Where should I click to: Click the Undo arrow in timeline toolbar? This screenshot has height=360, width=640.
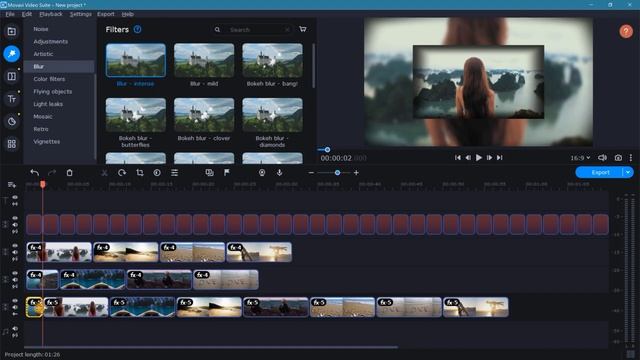coord(35,173)
